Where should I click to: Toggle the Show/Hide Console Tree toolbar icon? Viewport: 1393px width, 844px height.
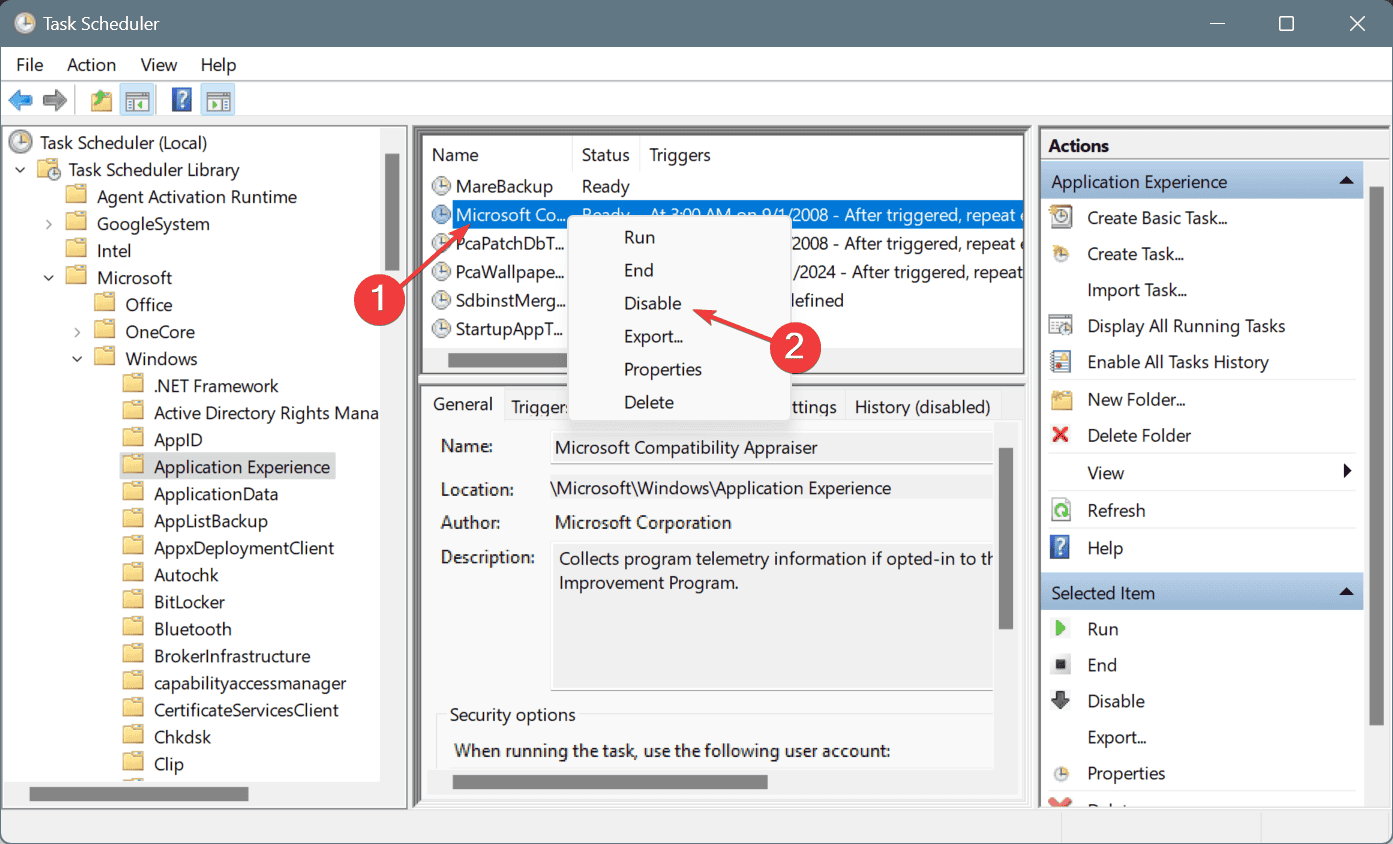coord(137,100)
